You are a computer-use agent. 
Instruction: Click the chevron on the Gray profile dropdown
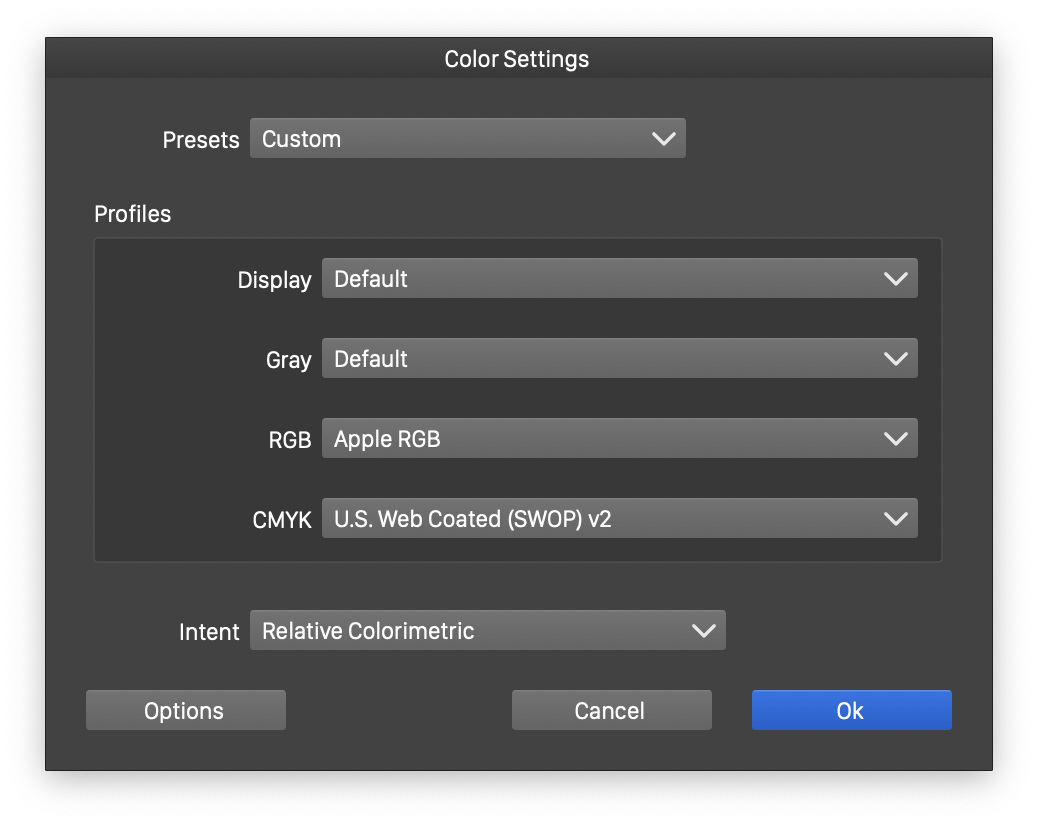(896, 358)
